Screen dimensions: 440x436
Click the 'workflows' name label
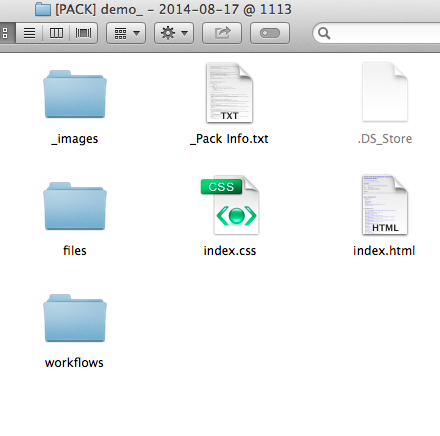(x=74, y=363)
